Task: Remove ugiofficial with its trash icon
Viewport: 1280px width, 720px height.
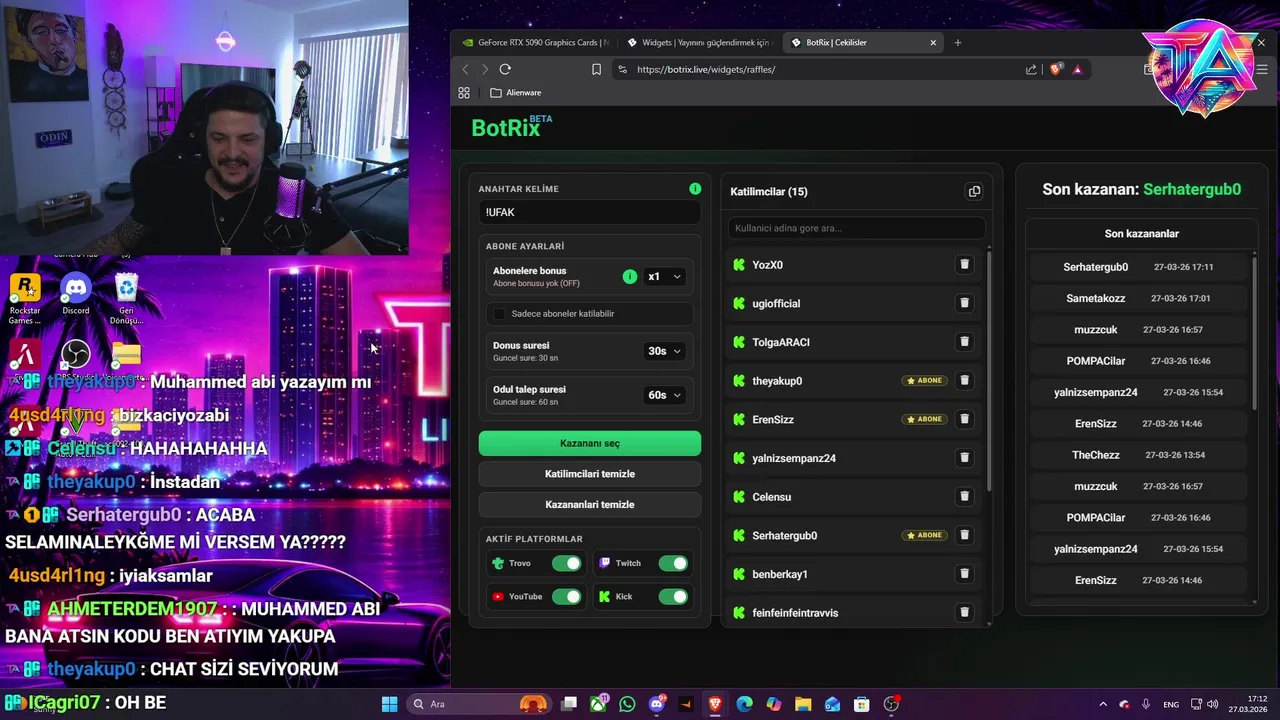Action: (964, 303)
